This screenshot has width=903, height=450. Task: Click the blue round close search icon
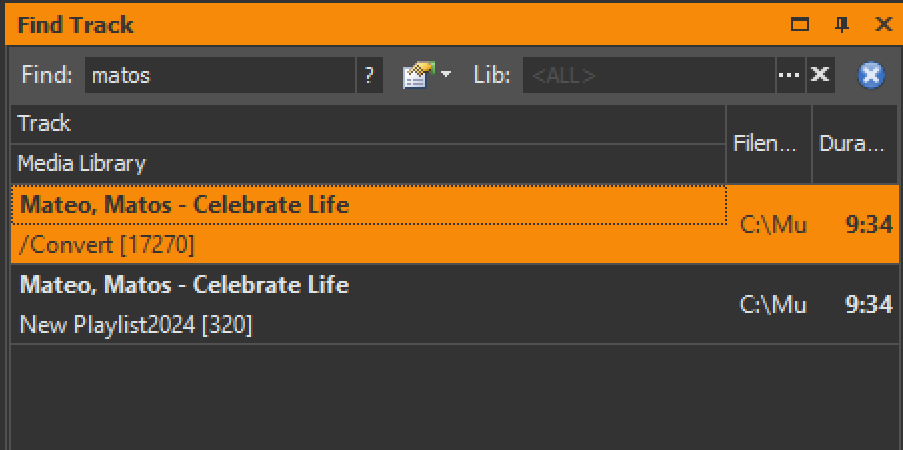[871, 75]
